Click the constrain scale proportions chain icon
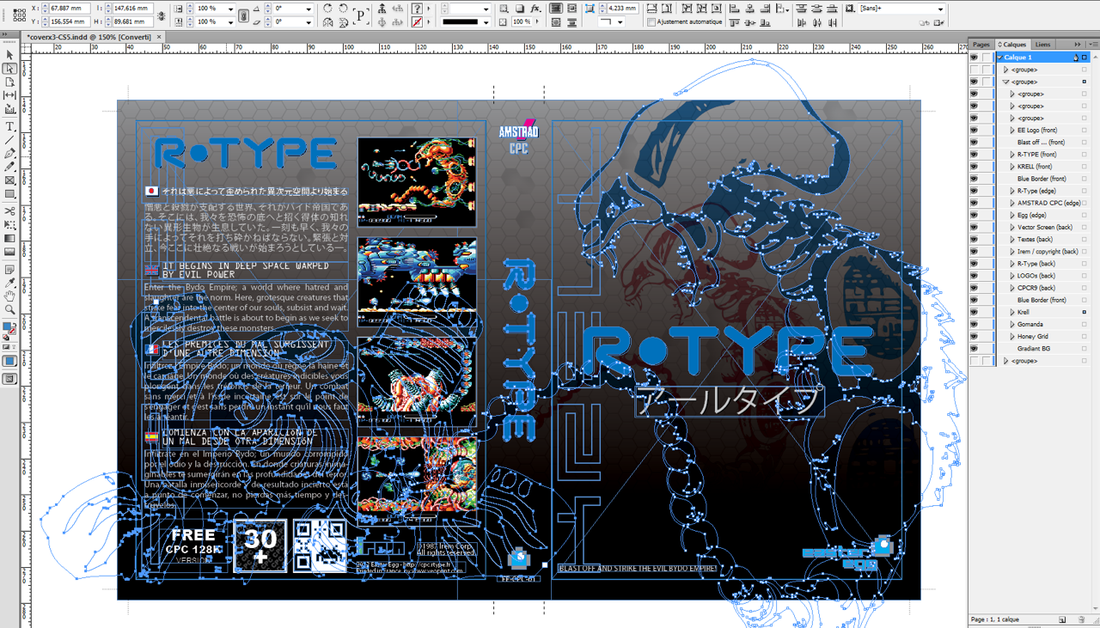 coord(243,15)
